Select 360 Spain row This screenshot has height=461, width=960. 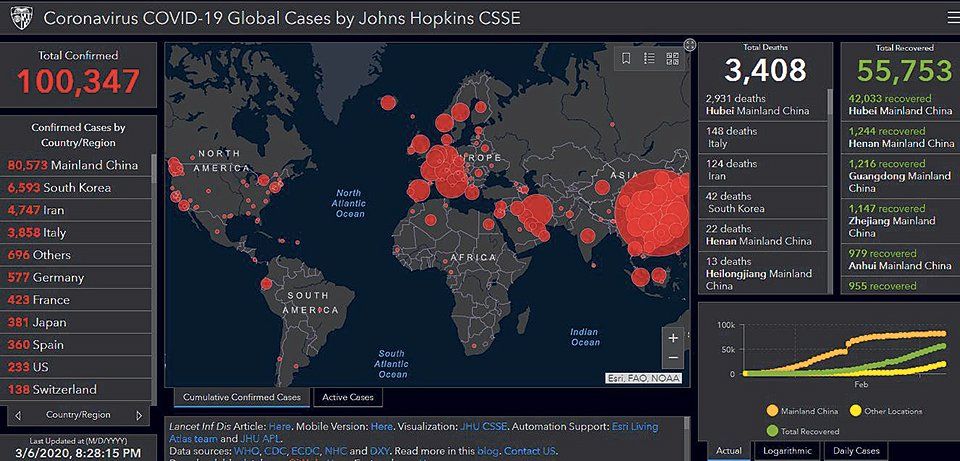75,345
